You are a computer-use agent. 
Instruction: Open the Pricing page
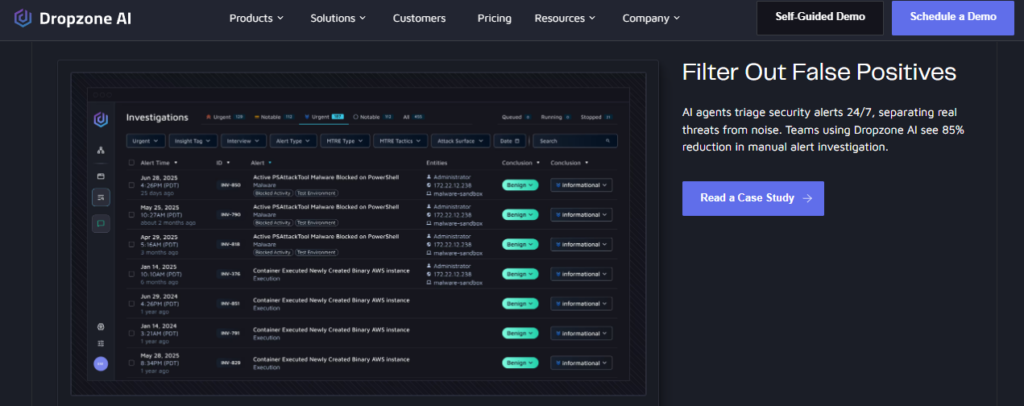point(494,18)
